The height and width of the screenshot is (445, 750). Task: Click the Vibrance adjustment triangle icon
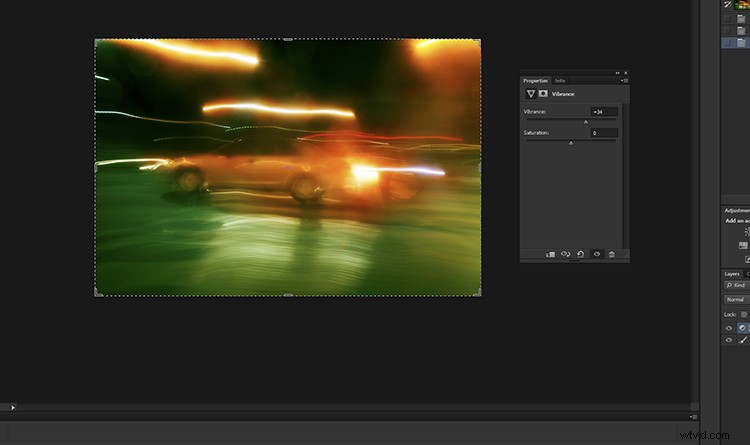[x=530, y=94]
